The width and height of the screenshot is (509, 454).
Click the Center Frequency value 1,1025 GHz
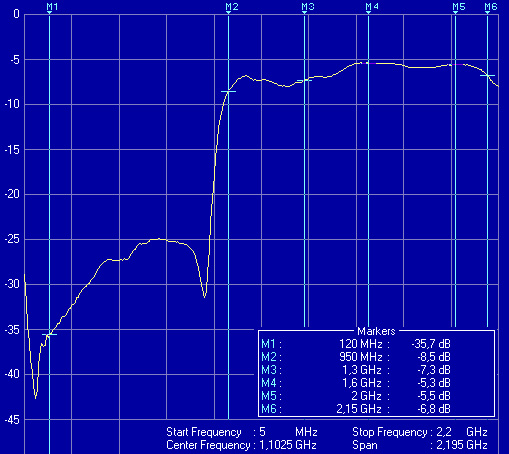[288, 445]
